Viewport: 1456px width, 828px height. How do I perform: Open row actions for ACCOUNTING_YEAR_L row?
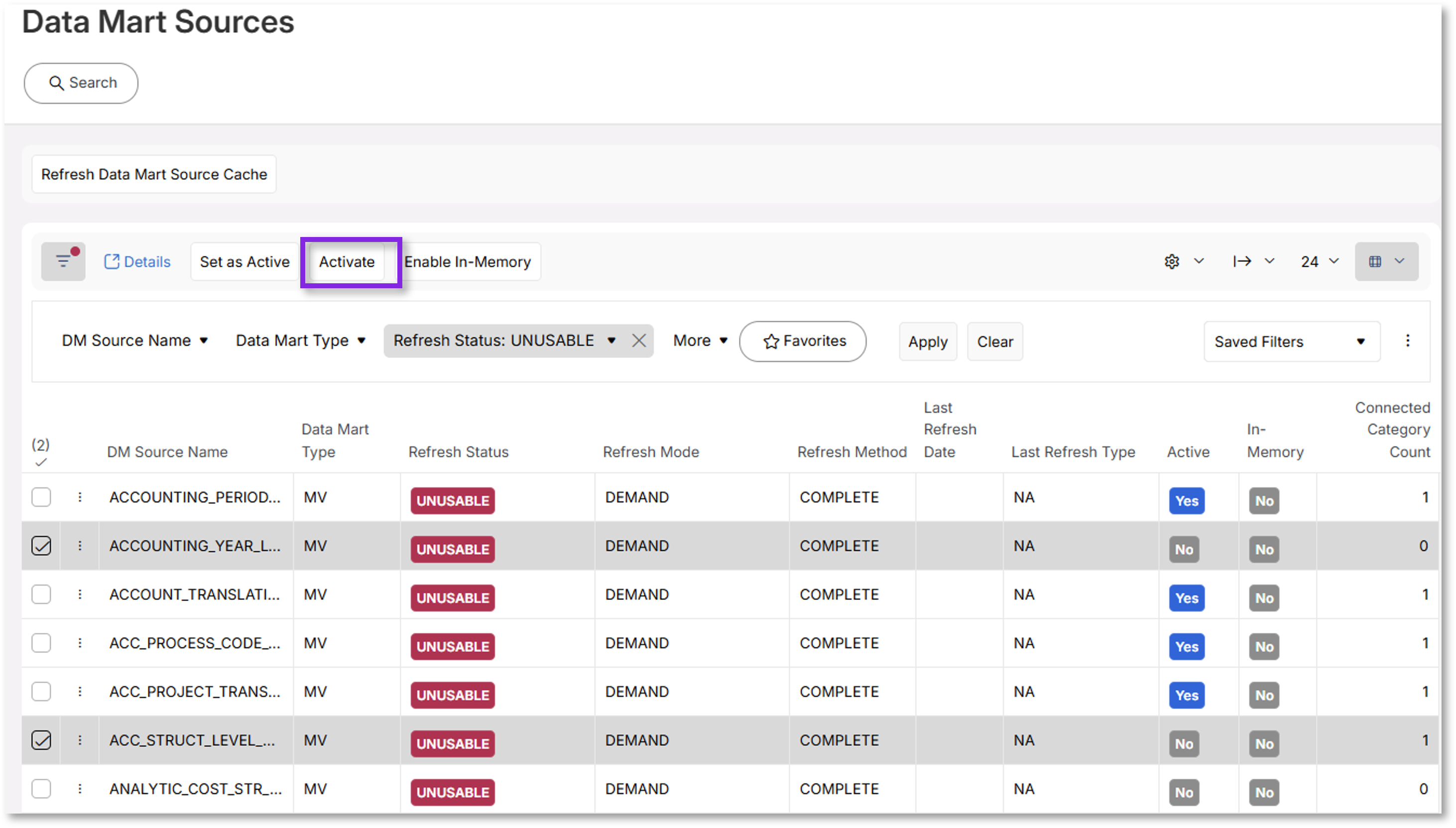tap(80, 546)
